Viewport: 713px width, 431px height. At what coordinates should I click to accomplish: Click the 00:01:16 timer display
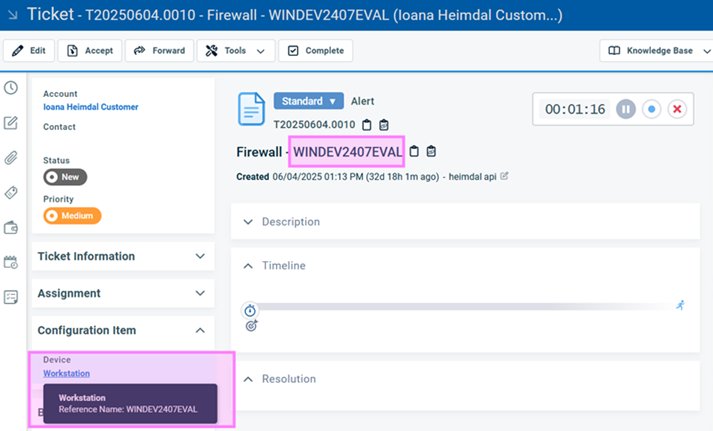point(575,109)
